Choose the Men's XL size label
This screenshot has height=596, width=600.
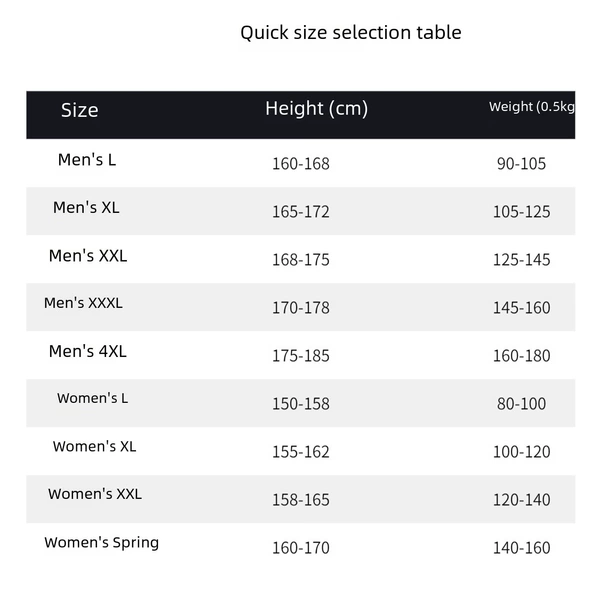click(x=86, y=207)
